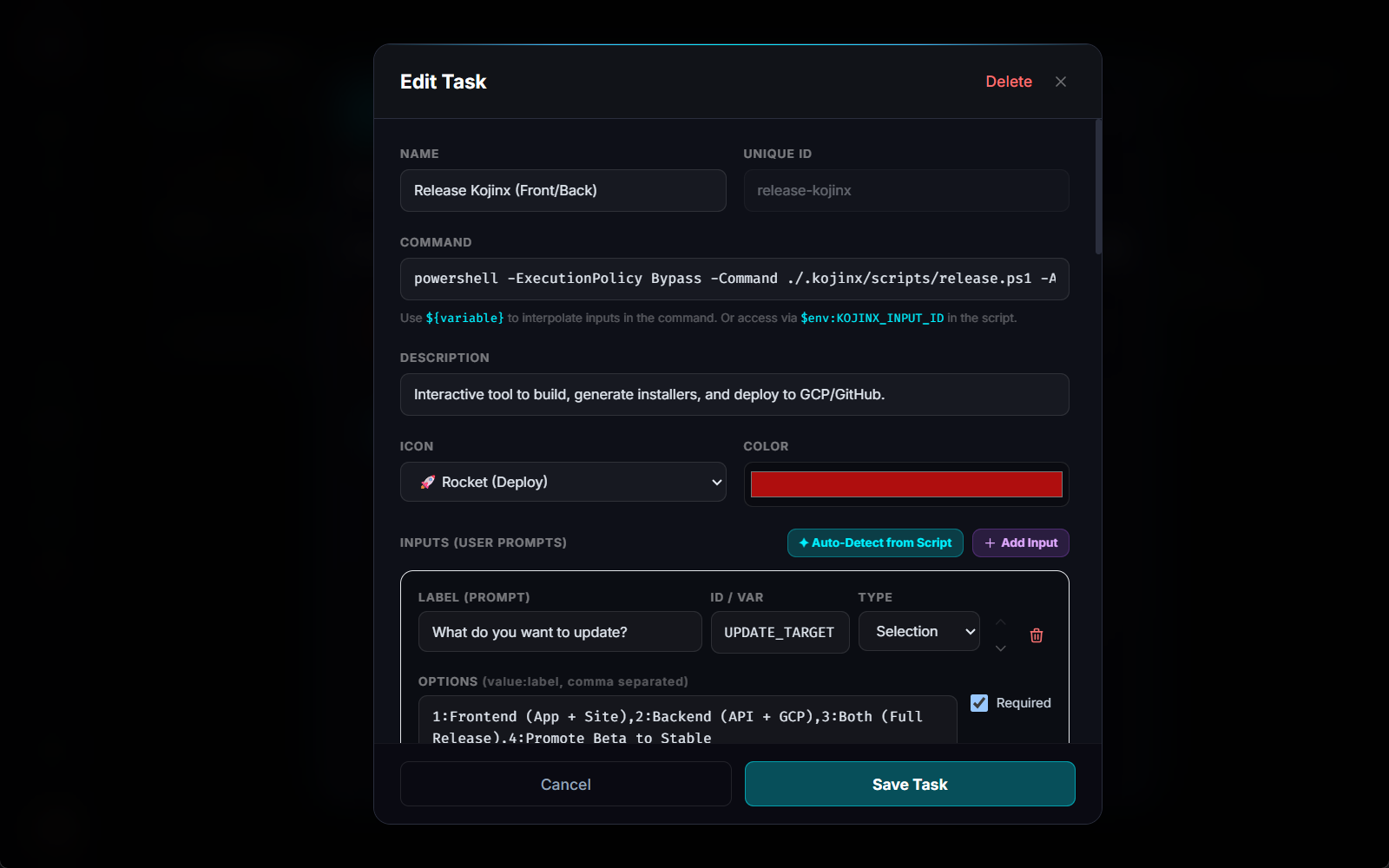The height and width of the screenshot is (868, 1389).
Task: Pick a new color from red swatch
Action: (x=906, y=484)
